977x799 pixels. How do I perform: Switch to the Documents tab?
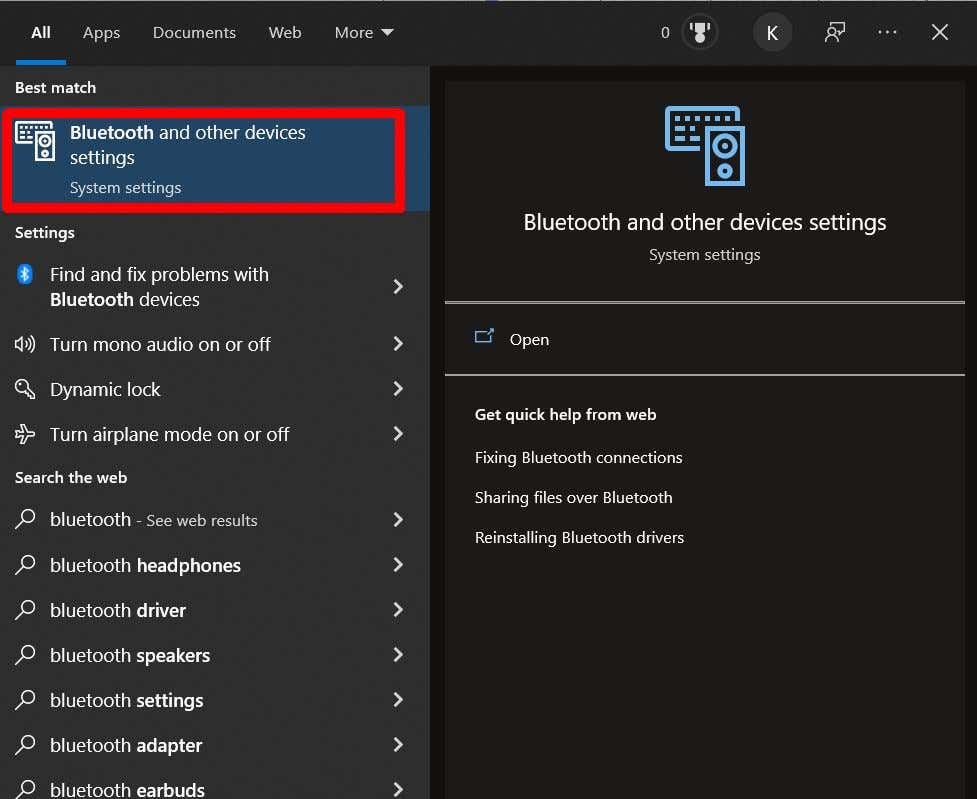194,33
